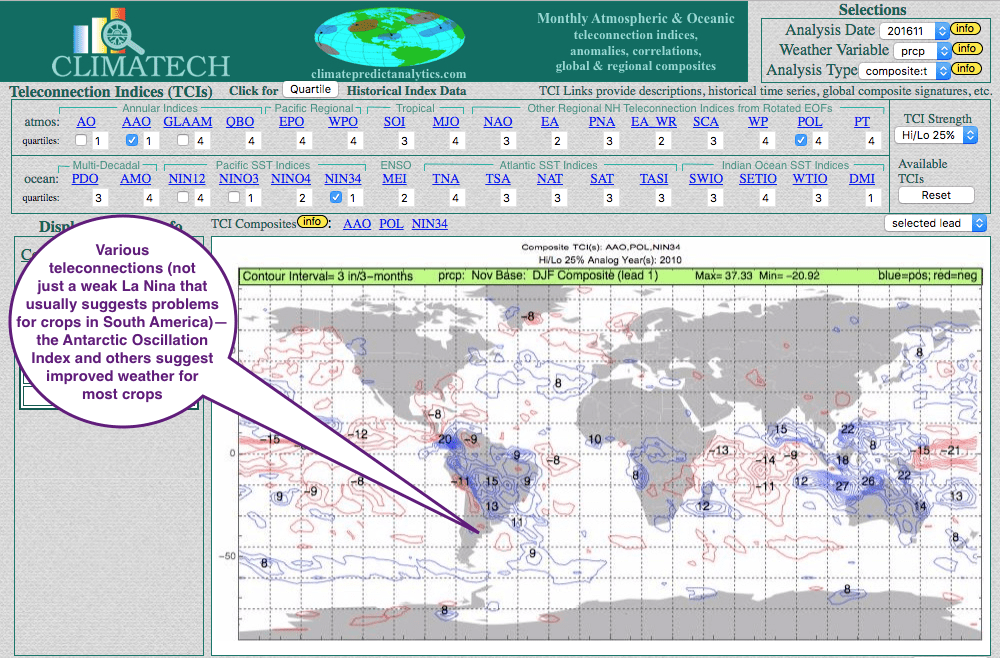Uncheck the AAO quartile checkbox
This screenshot has height=658, width=1000.
click(132, 141)
